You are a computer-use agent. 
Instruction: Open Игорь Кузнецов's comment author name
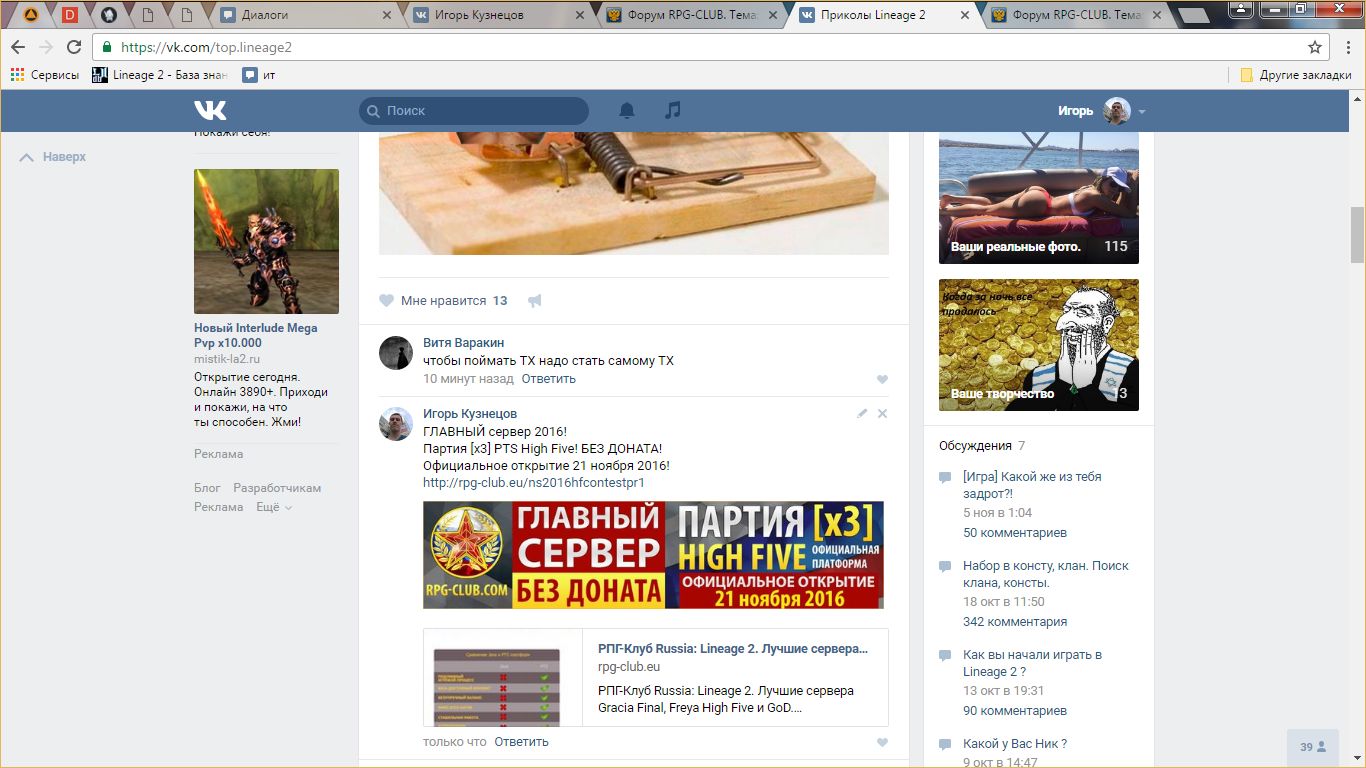tap(470, 414)
